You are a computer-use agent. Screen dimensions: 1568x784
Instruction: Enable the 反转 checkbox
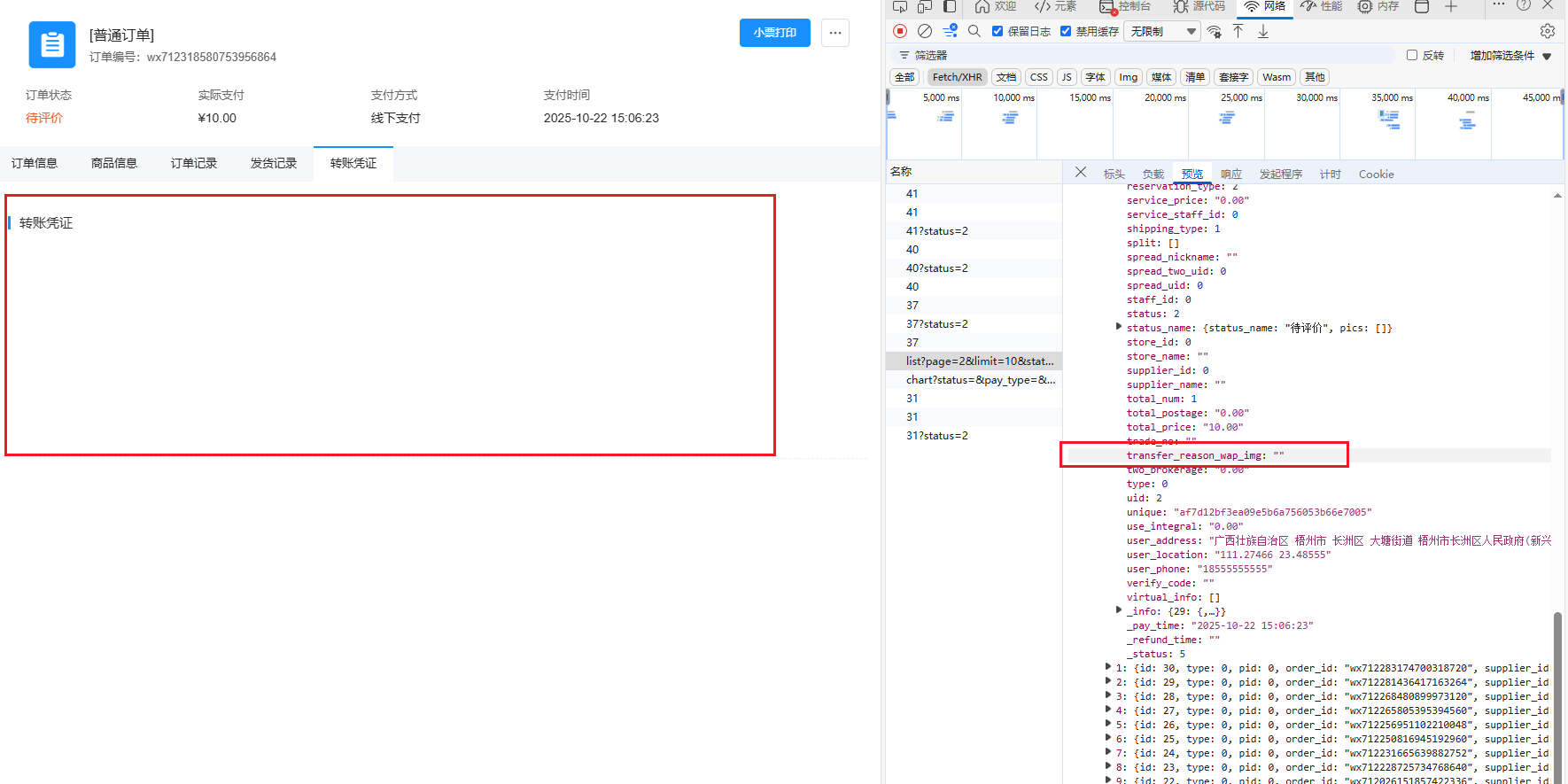(1412, 55)
